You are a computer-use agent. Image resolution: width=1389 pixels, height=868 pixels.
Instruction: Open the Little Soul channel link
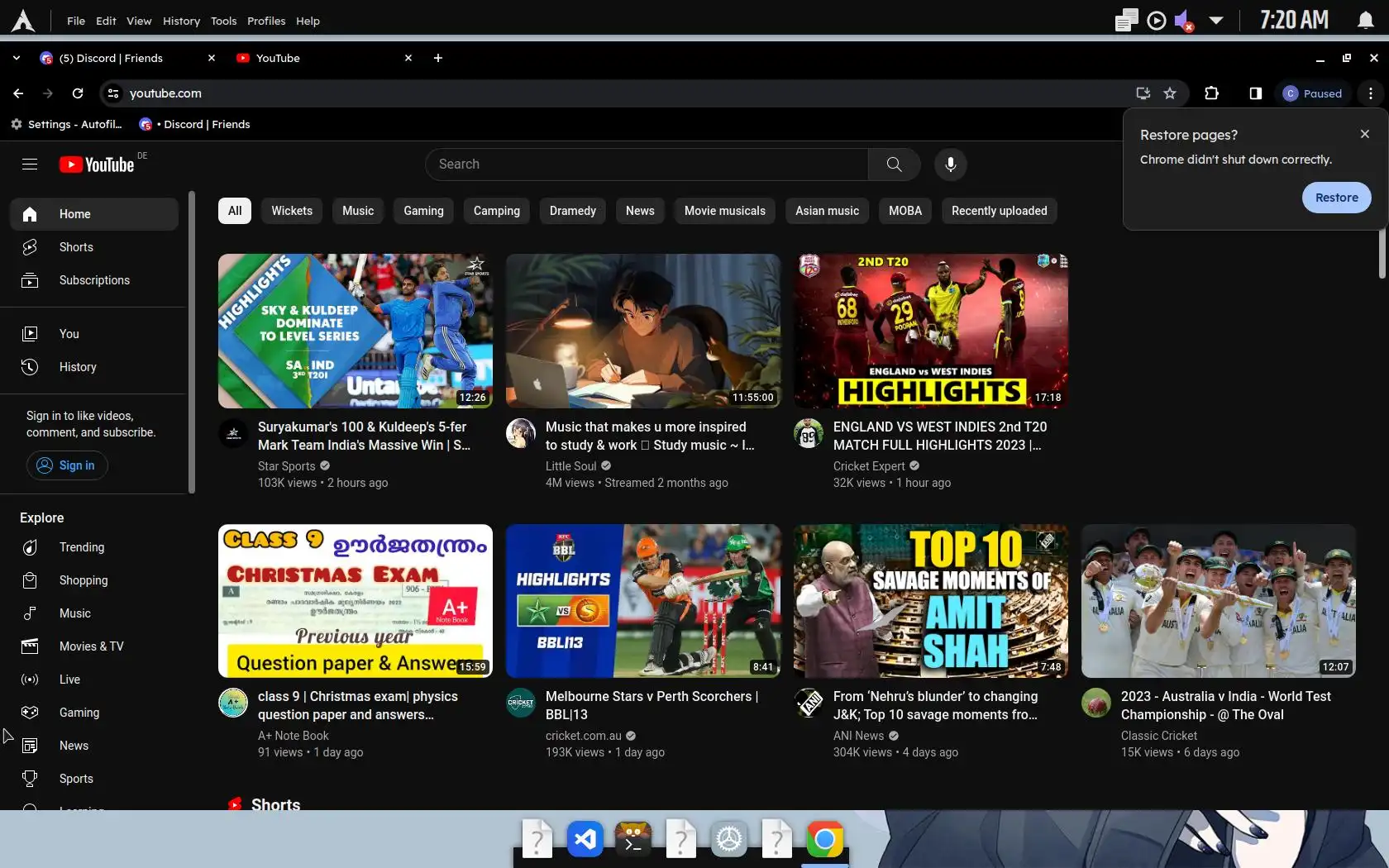[570, 466]
